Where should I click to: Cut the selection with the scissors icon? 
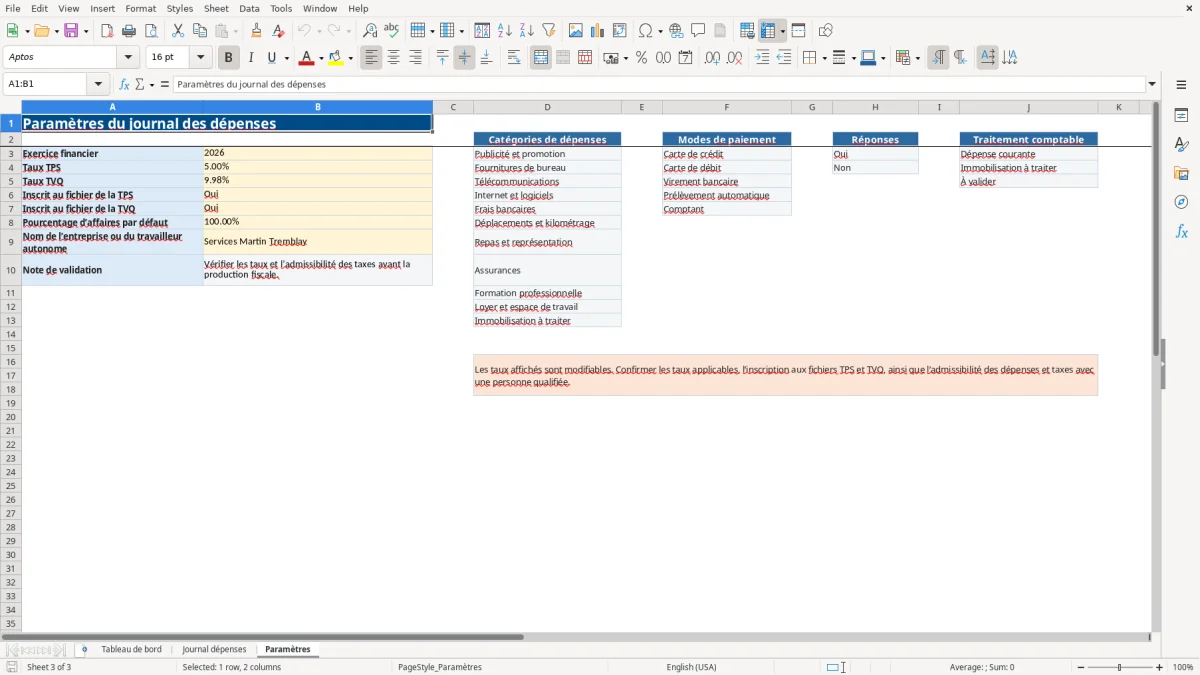coord(178,31)
